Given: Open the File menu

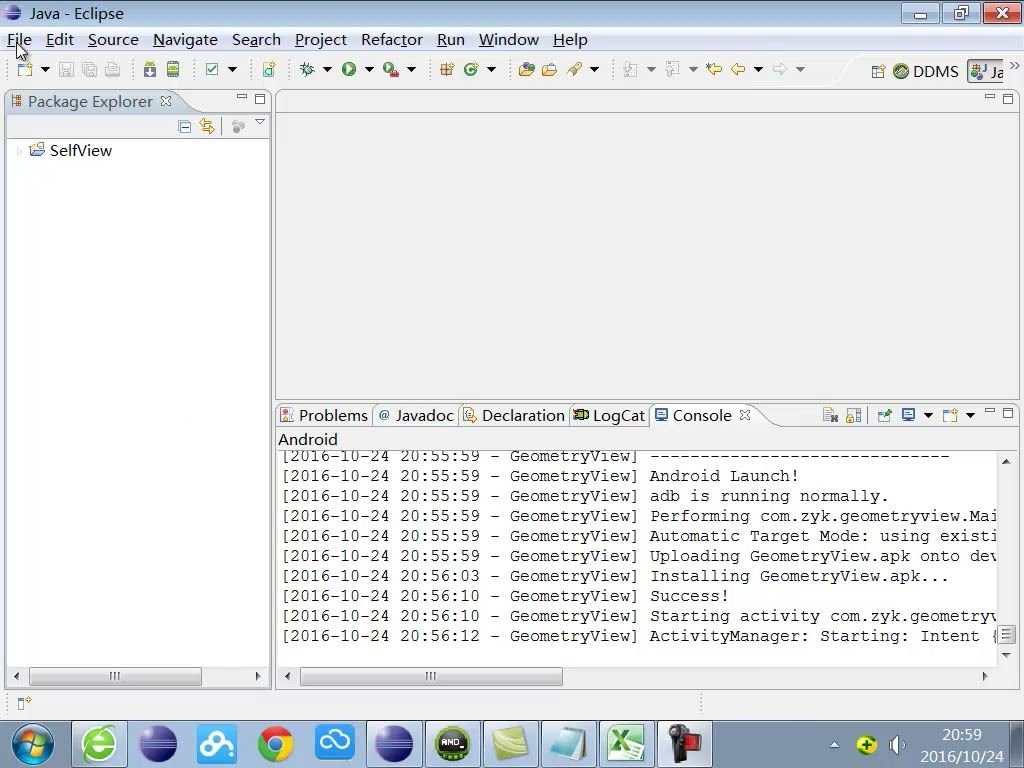Looking at the screenshot, I should (x=20, y=40).
